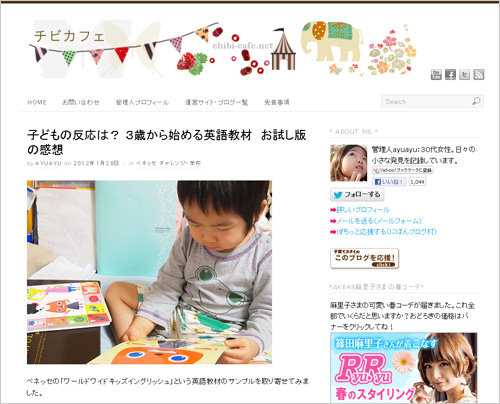
Task: Click the Twitter フォローする button
Action: pos(357,195)
